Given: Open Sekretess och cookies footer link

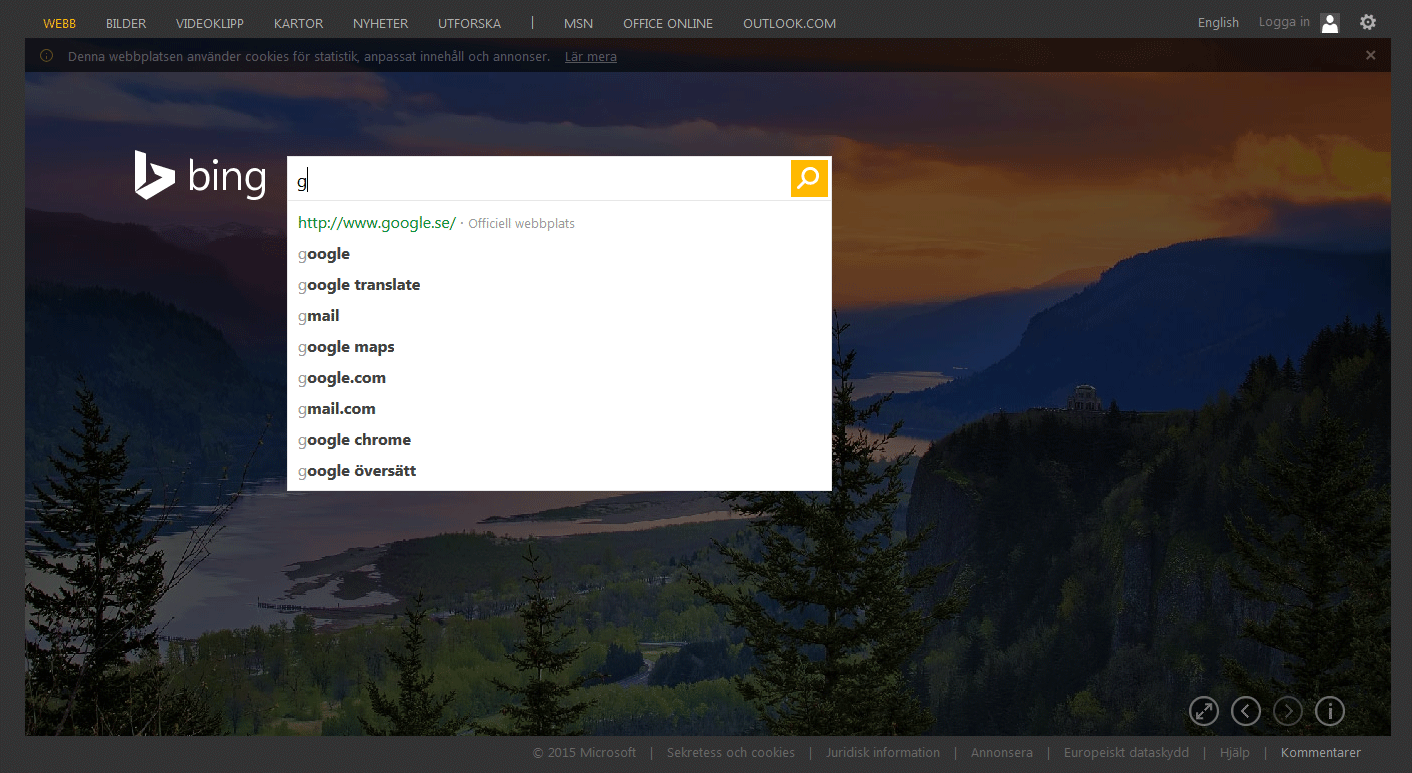Looking at the screenshot, I should tap(731, 753).
